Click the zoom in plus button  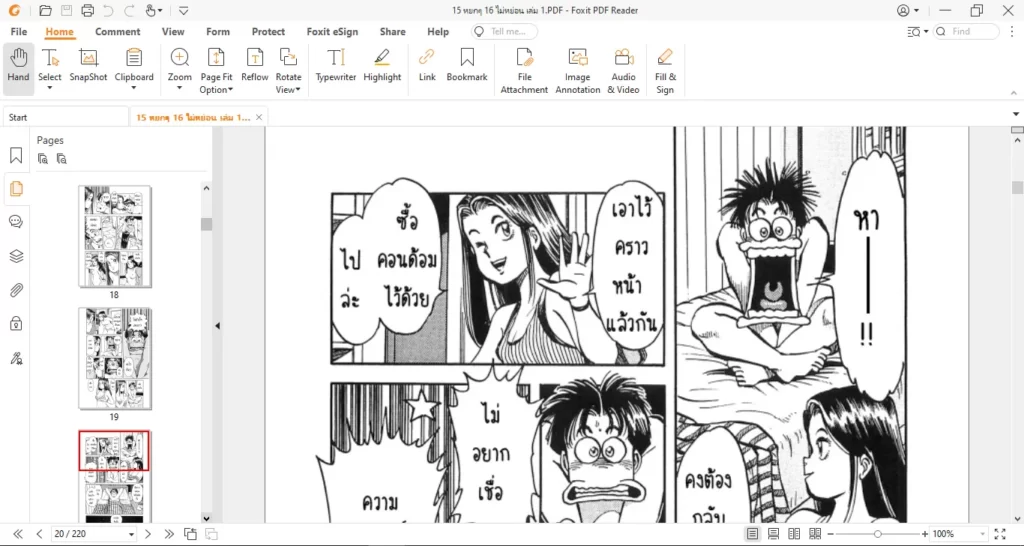pyautogui.click(x=925, y=534)
